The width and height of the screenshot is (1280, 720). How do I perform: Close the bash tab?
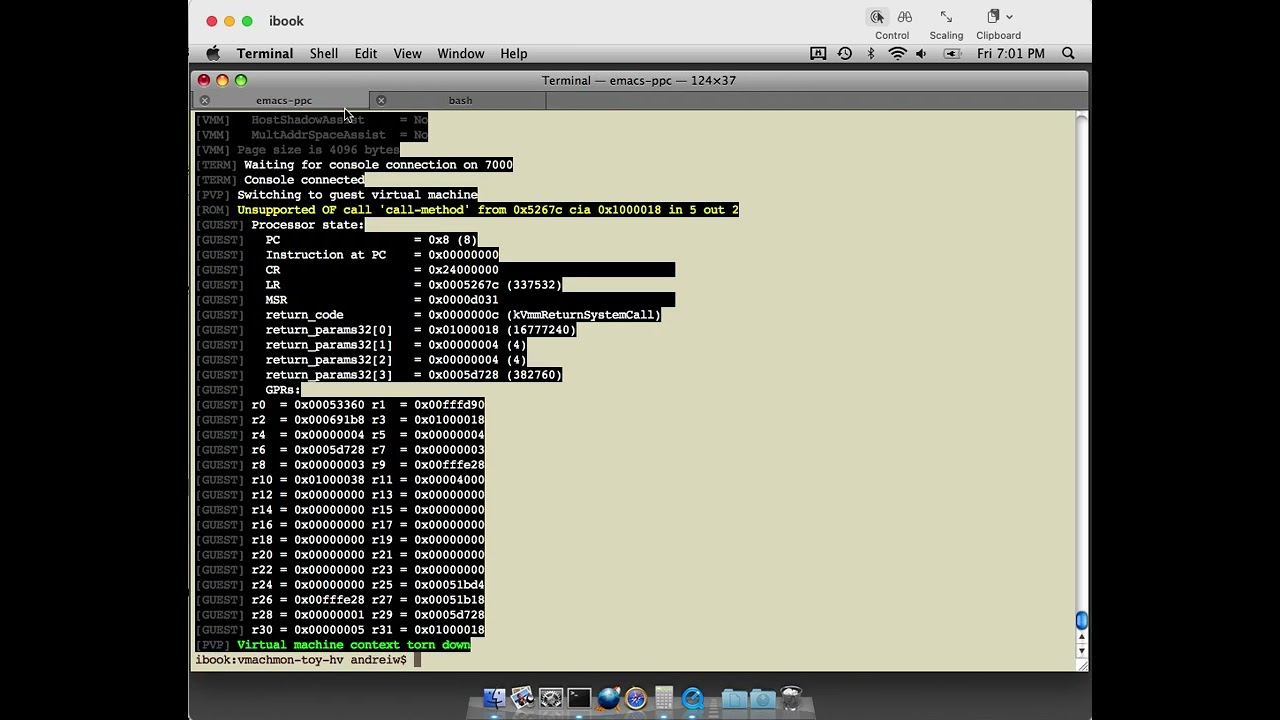click(381, 100)
